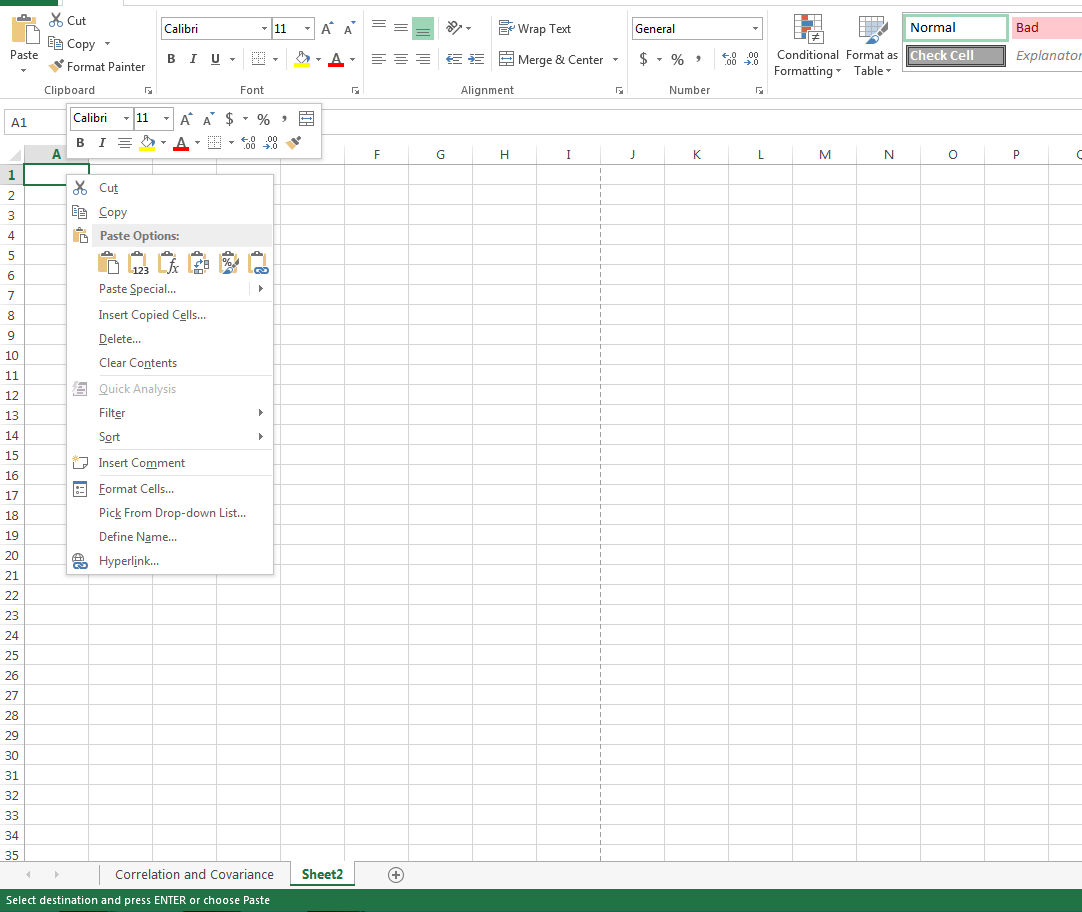Choose Insert Copied Cells
Image resolution: width=1082 pixels, height=912 pixels.
(170, 315)
